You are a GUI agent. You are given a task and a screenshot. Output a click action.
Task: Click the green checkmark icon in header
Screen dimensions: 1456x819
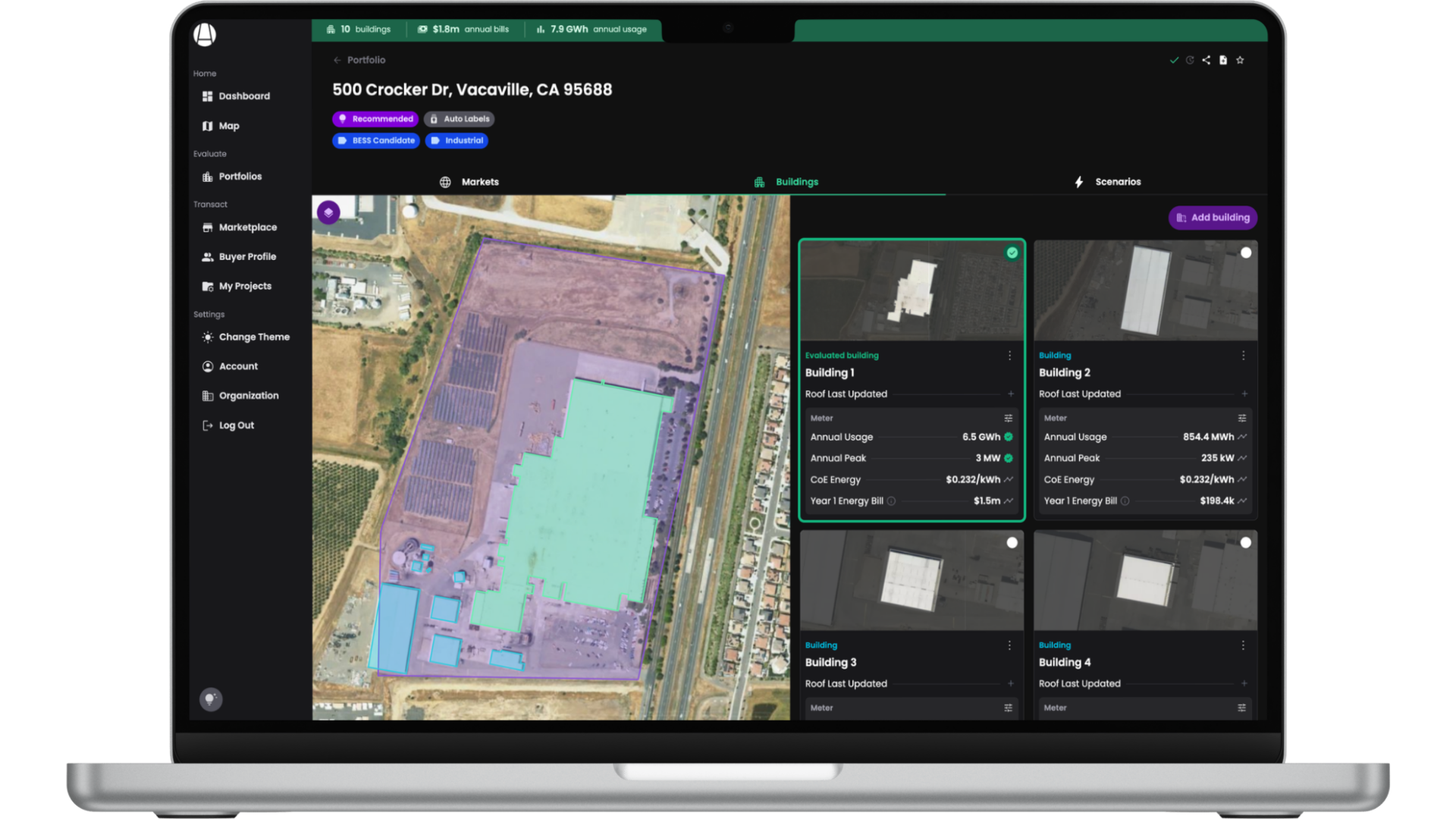pos(1174,60)
